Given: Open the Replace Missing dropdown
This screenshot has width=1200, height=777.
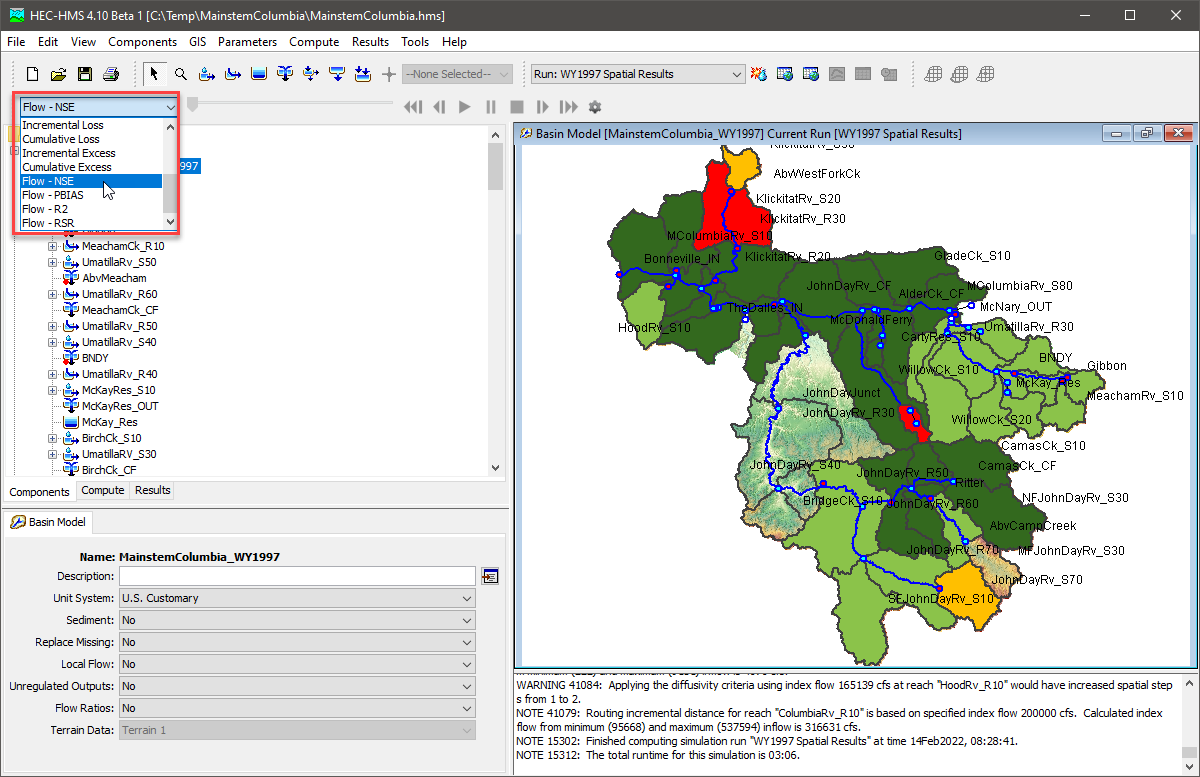Looking at the screenshot, I should tap(297, 642).
